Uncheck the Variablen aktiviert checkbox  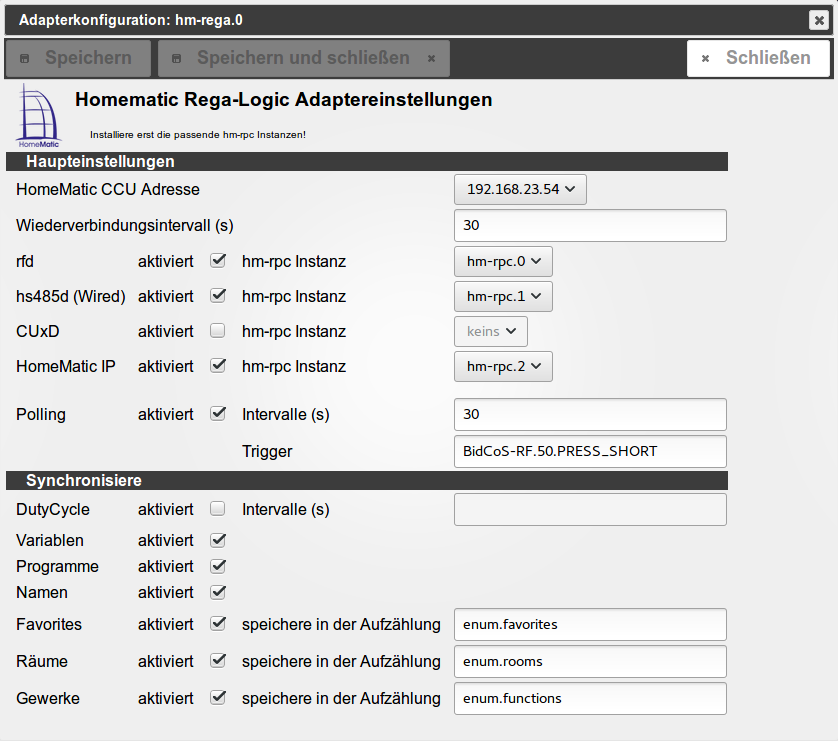pos(218,540)
